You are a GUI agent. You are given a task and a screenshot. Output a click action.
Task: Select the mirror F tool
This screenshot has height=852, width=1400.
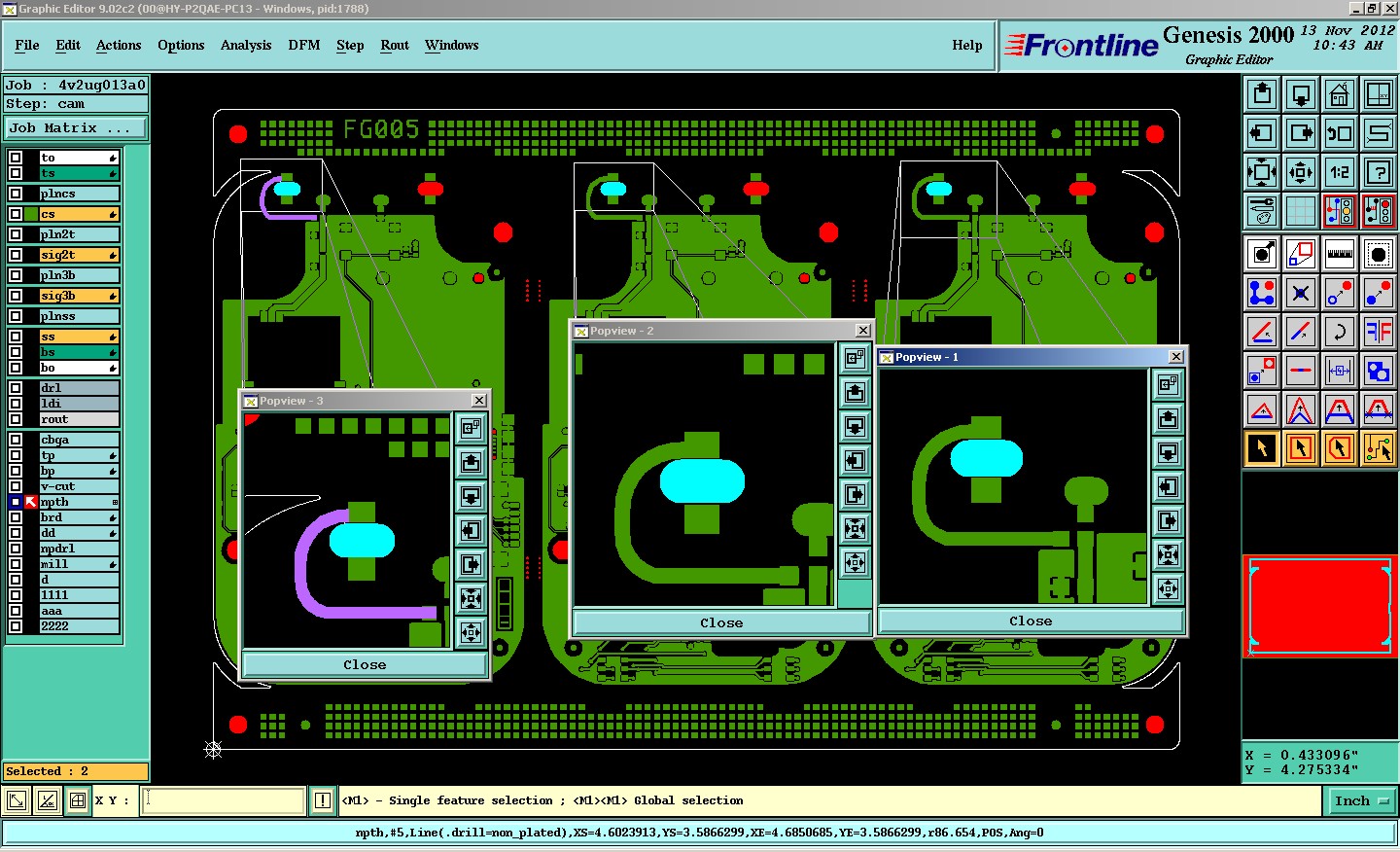pos(1379,332)
